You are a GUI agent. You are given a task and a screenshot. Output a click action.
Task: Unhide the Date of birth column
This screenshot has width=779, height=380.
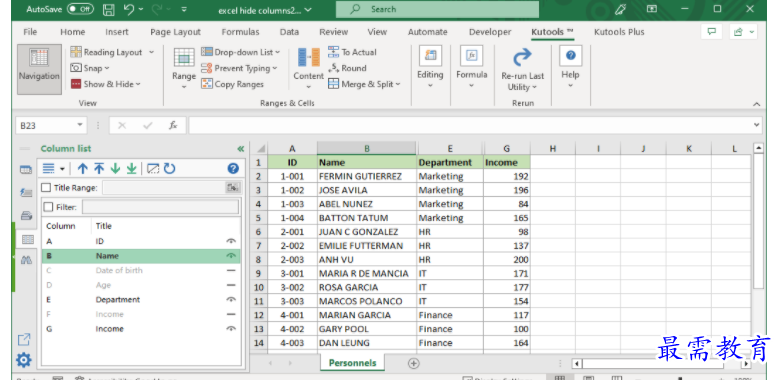pos(231,271)
